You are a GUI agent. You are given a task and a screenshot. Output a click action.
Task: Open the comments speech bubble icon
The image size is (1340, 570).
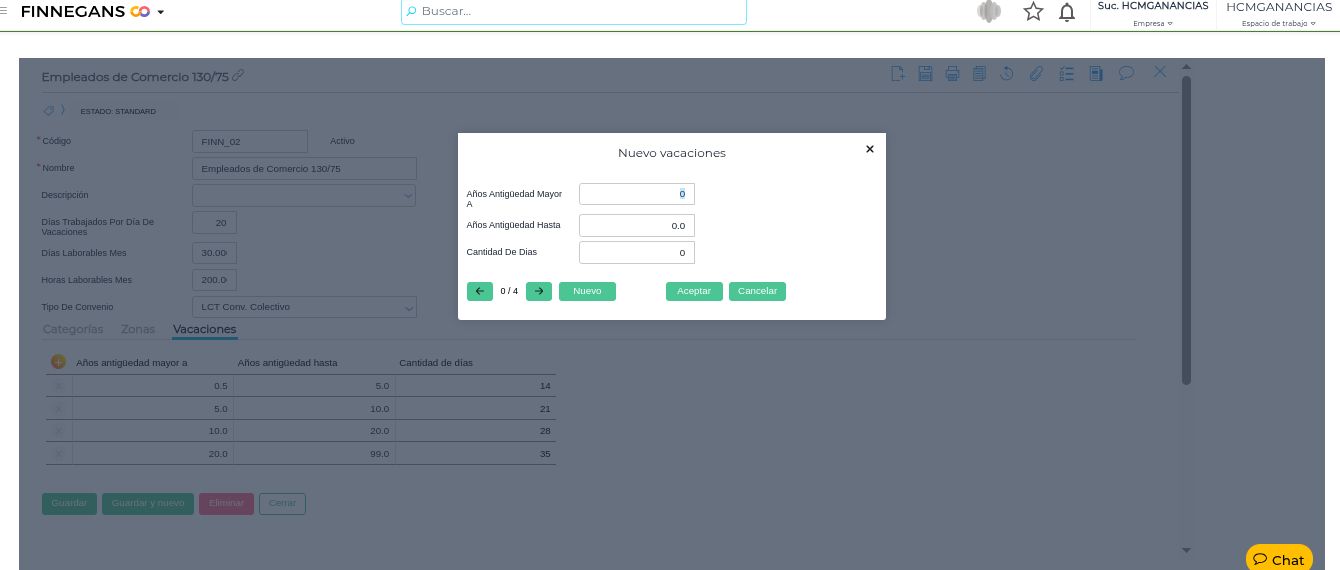click(1126, 73)
